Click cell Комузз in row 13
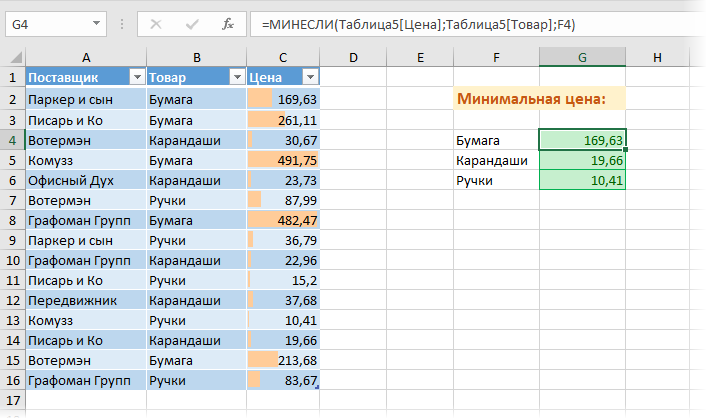The width and height of the screenshot is (707, 419). pyautogui.click(x=86, y=321)
